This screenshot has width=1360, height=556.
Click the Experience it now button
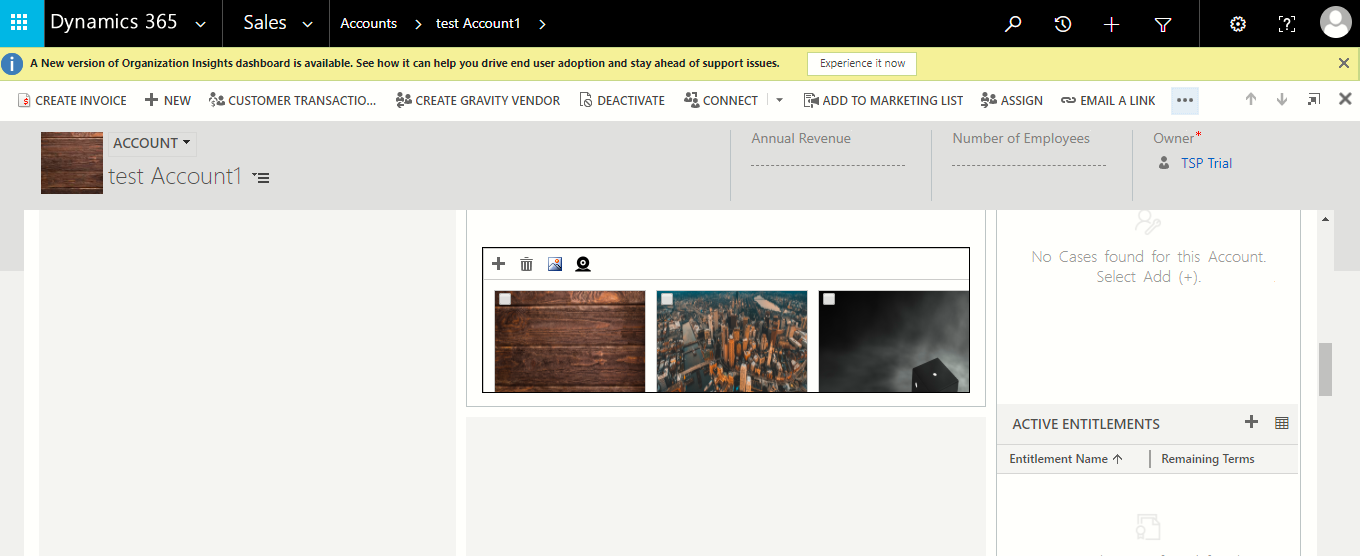tap(862, 63)
